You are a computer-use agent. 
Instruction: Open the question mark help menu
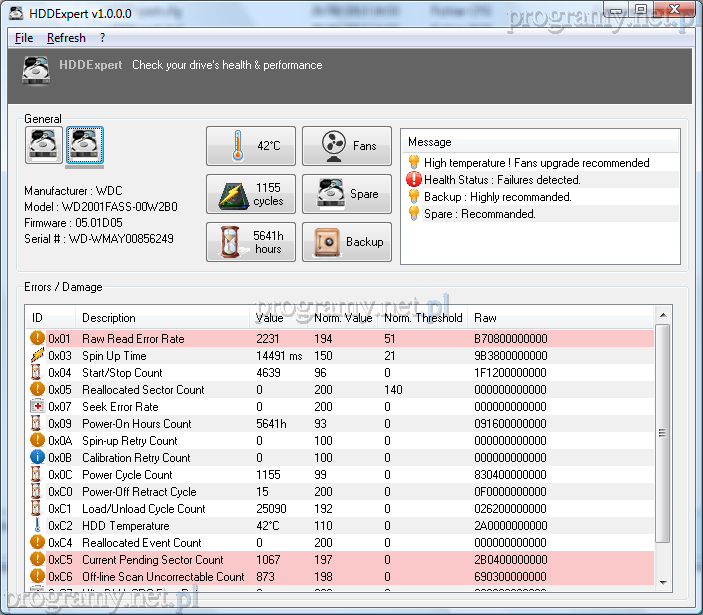coord(103,38)
